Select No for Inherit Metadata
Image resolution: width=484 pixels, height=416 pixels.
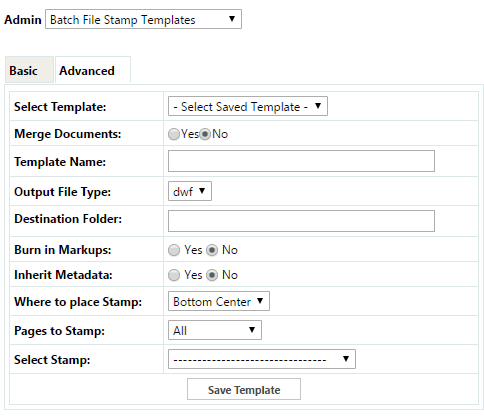(x=212, y=275)
